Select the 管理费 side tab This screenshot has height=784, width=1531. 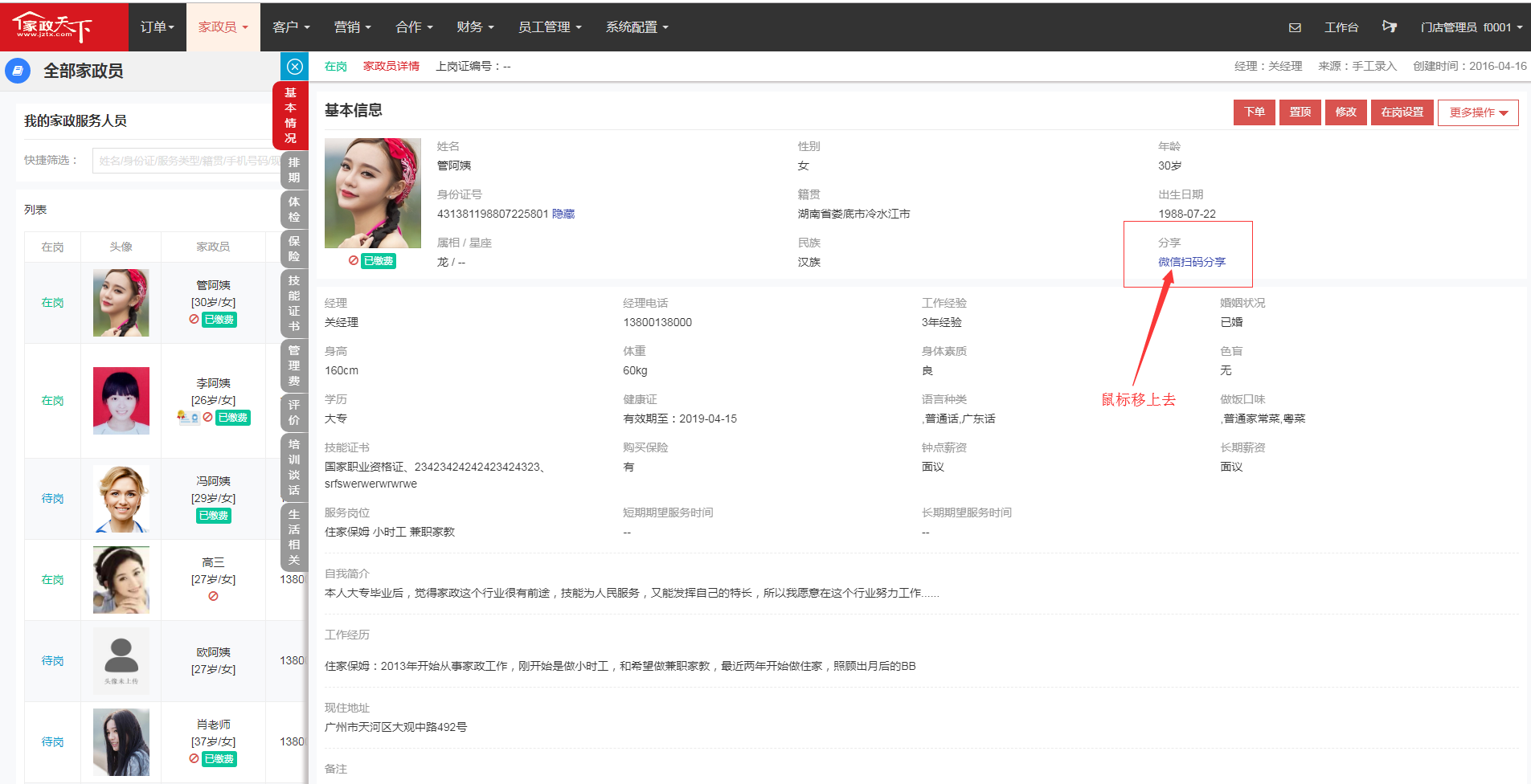coord(294,365)
